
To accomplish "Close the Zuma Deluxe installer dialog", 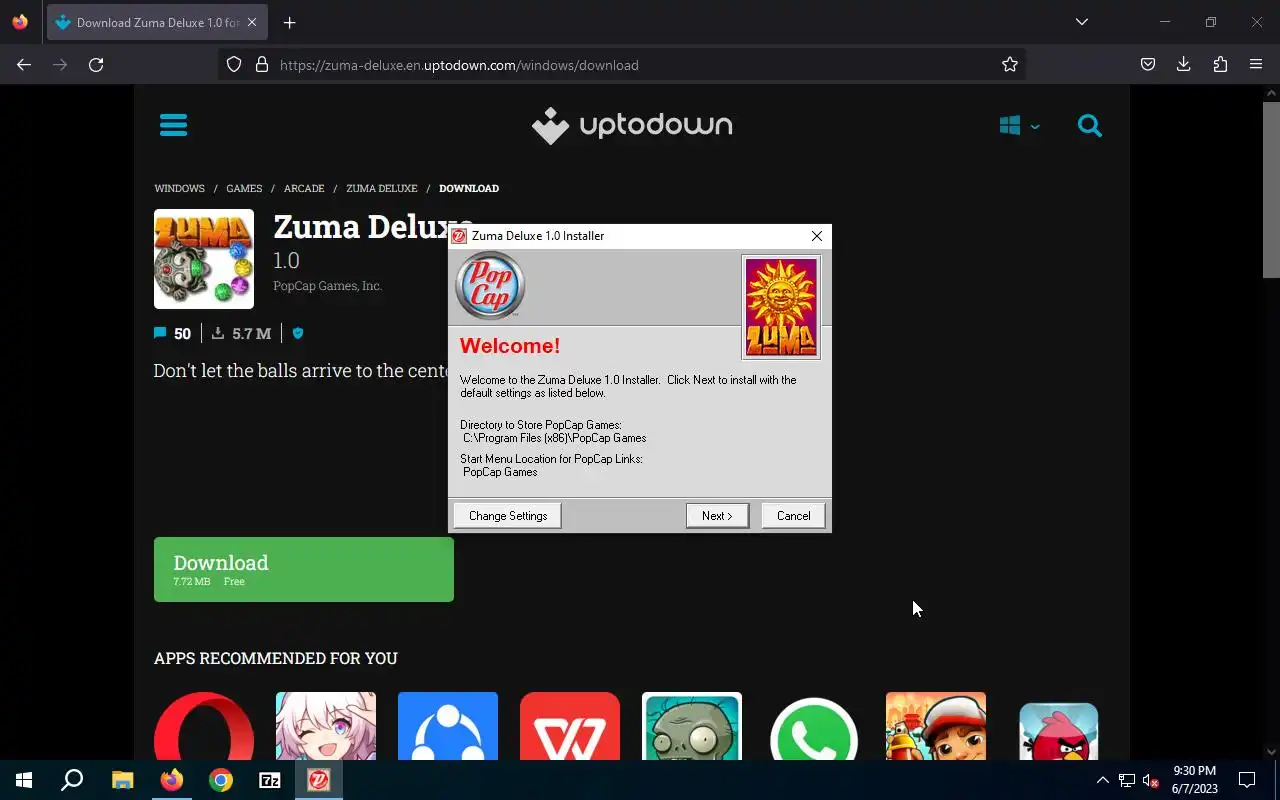I will click(x=817, y=236).
